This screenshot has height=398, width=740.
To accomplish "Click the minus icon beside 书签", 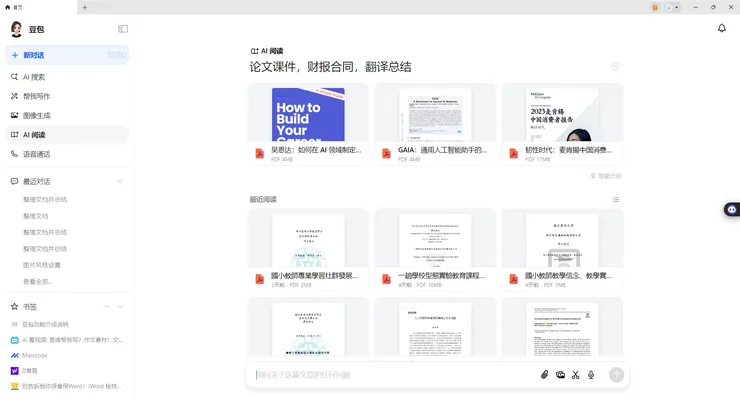I will pos(106,306).
